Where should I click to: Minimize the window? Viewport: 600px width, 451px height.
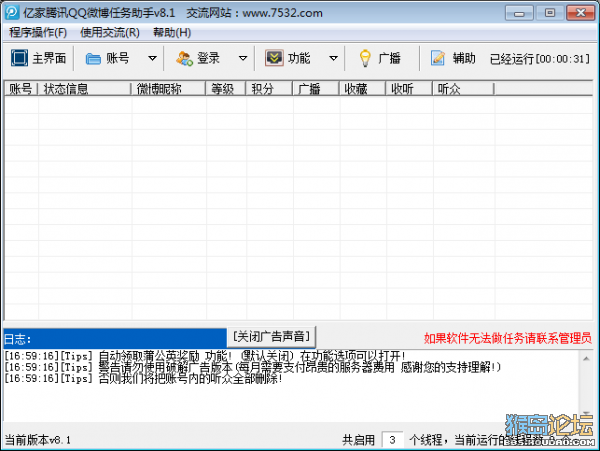point(519,13)
